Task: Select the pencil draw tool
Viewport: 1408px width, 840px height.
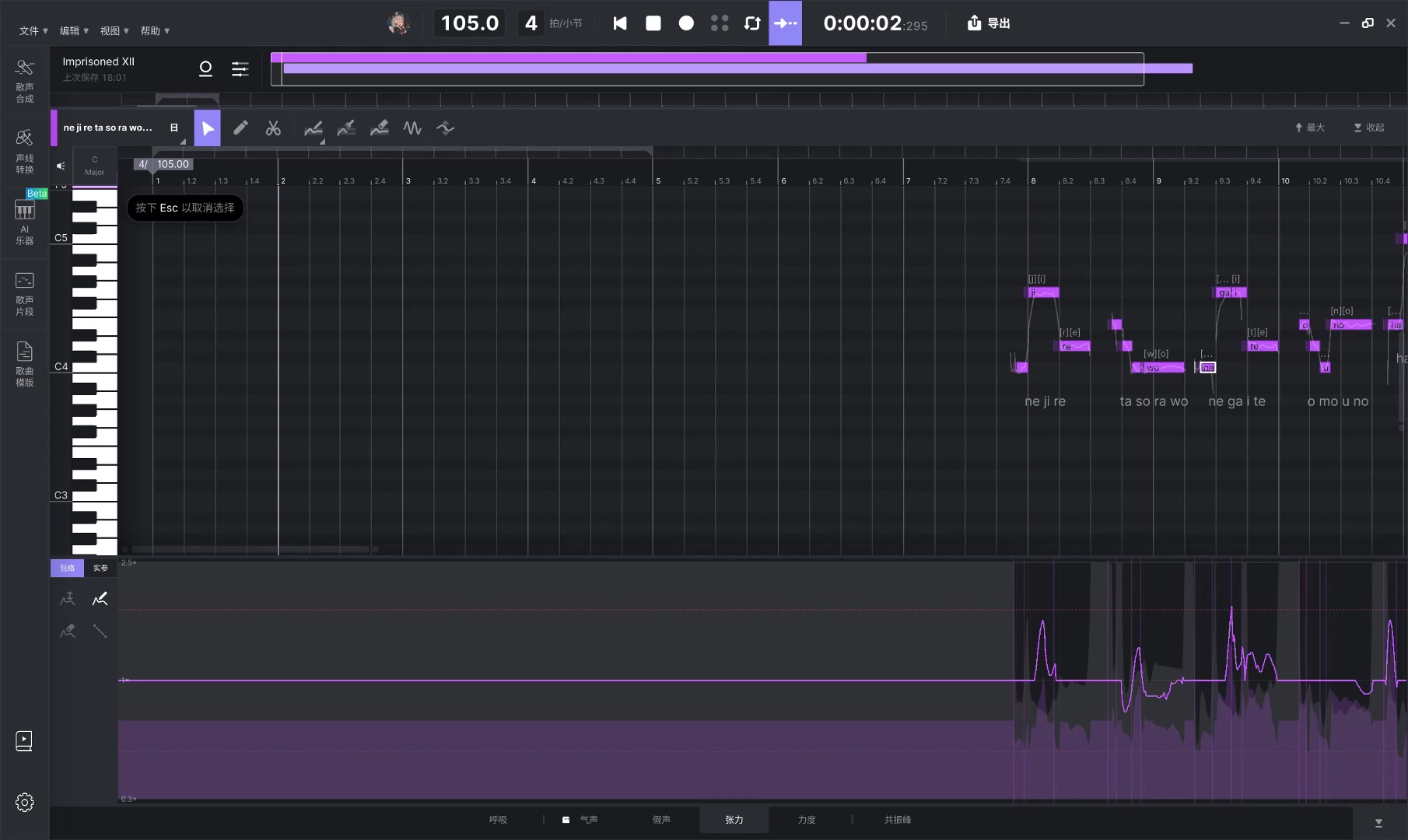Action: click(240, 128)
